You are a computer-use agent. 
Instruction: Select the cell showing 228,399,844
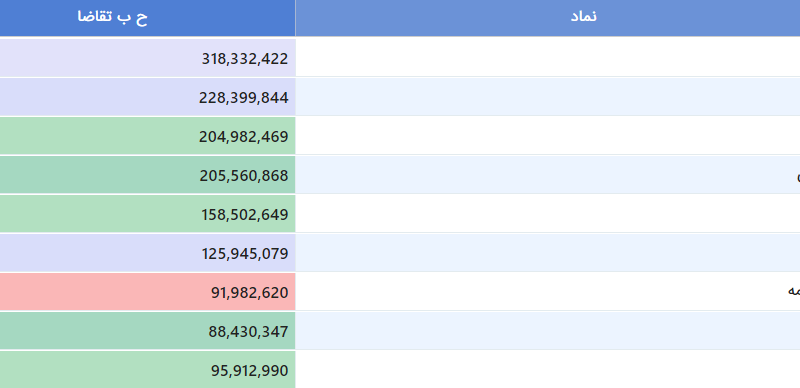pos(147,97)
